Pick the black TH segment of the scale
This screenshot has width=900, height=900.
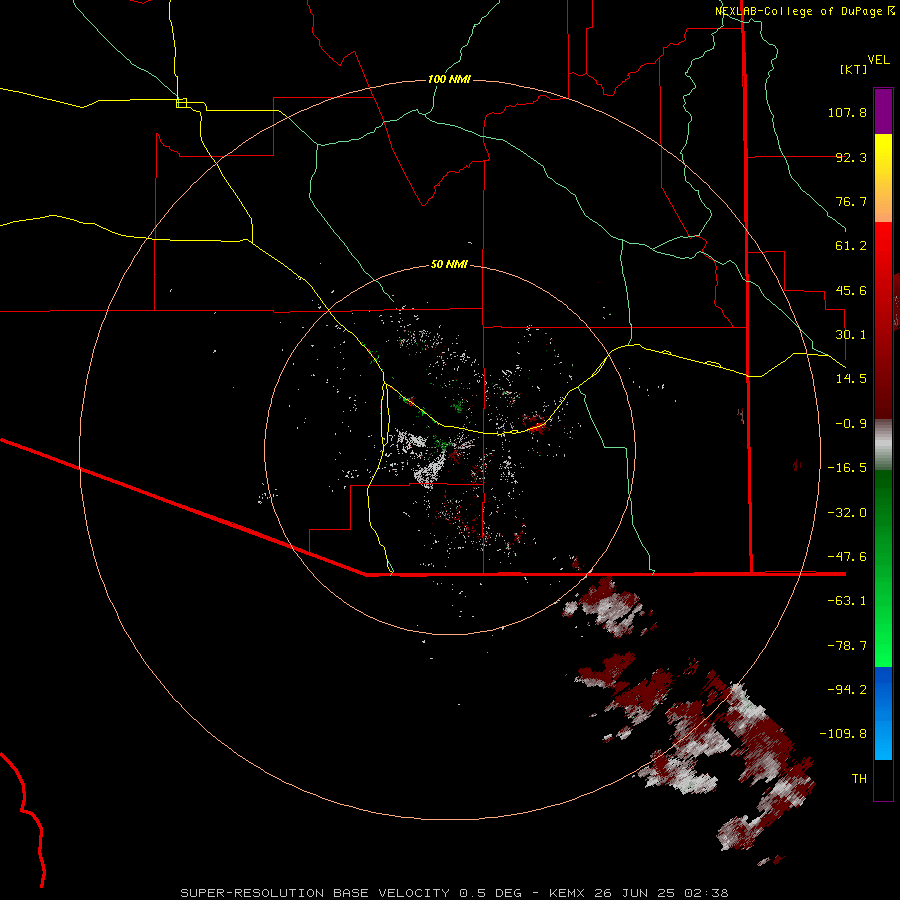[x=883, y=780]
